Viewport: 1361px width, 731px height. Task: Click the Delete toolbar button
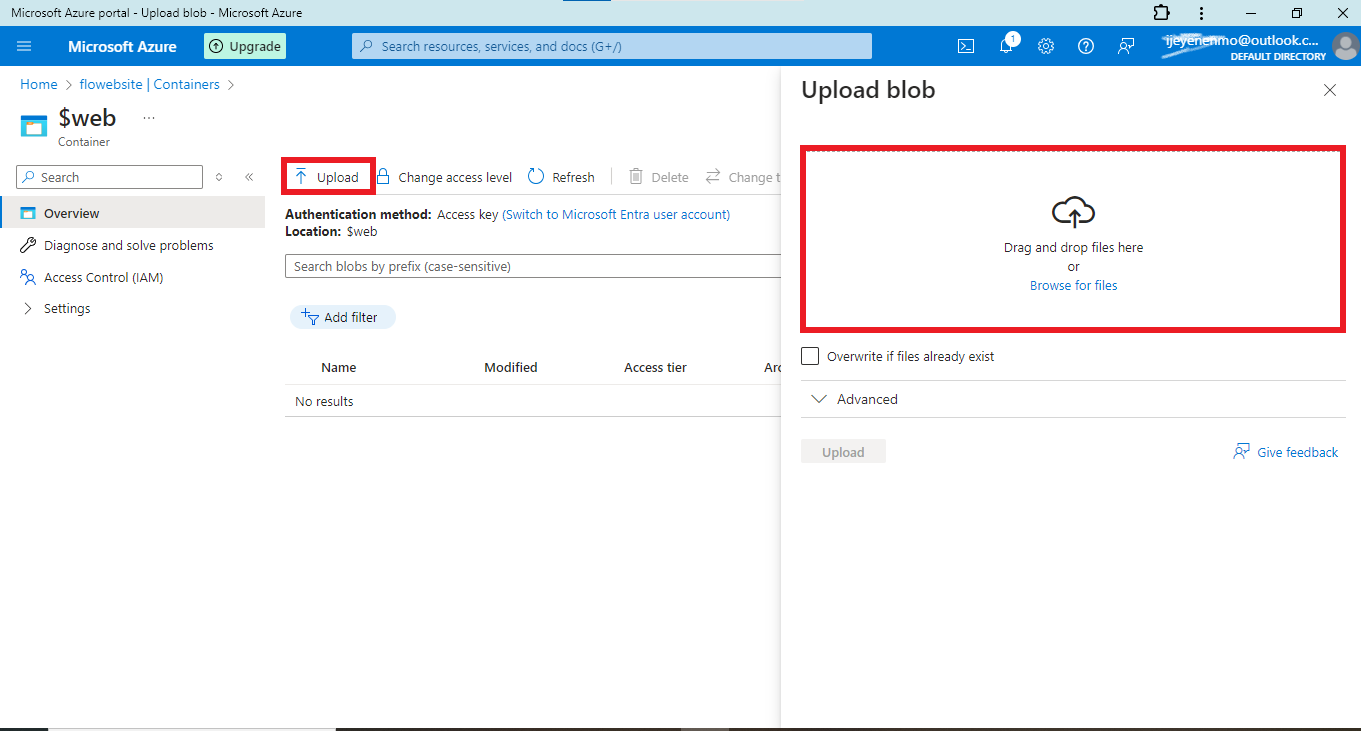pyautogui.click(x=659, y=177)
